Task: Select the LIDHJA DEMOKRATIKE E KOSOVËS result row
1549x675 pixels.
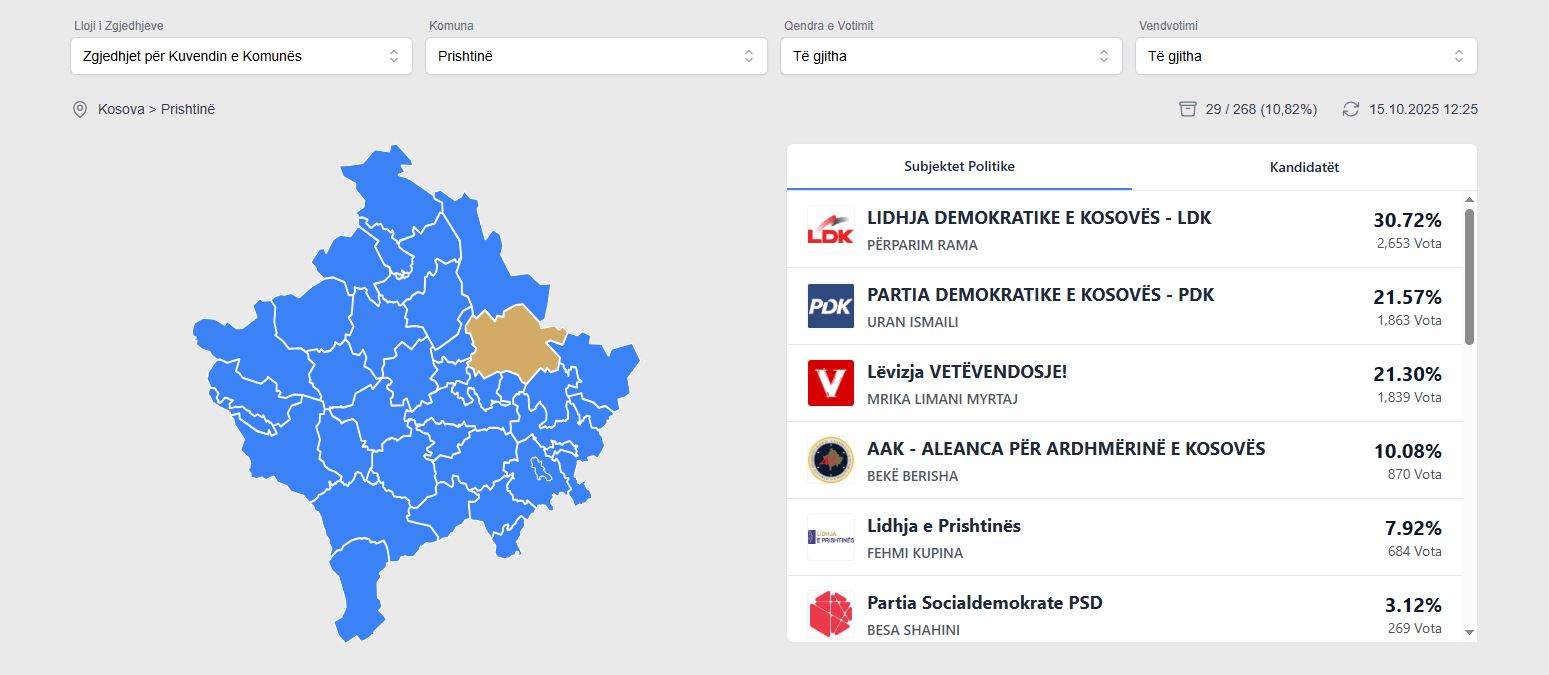Action: coord(1100,229)
